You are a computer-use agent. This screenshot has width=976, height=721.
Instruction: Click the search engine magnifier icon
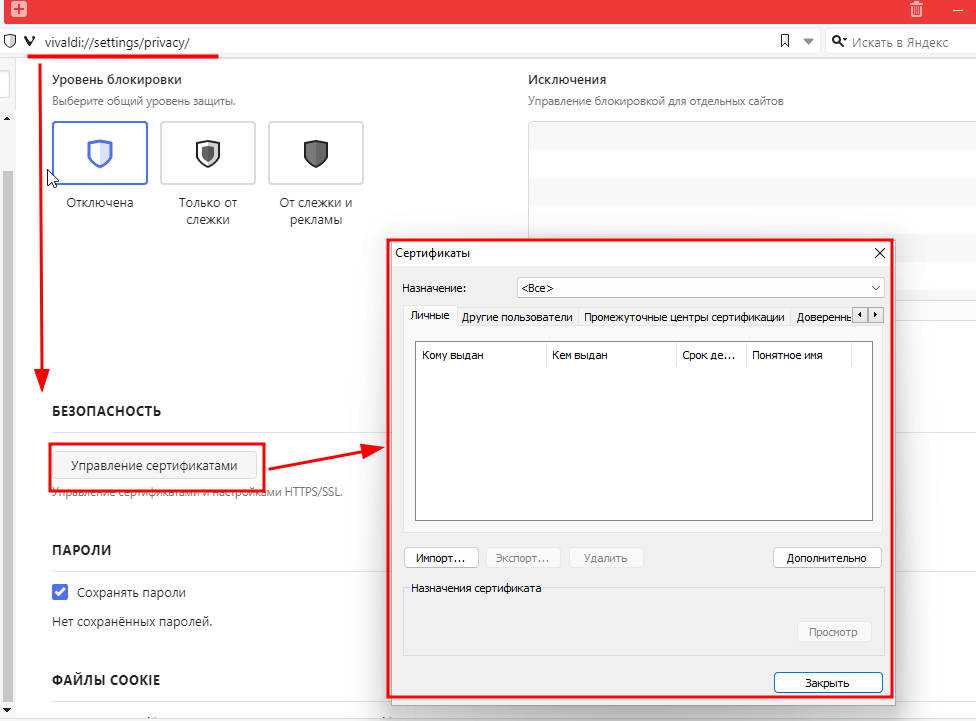(x=838, y=42)
